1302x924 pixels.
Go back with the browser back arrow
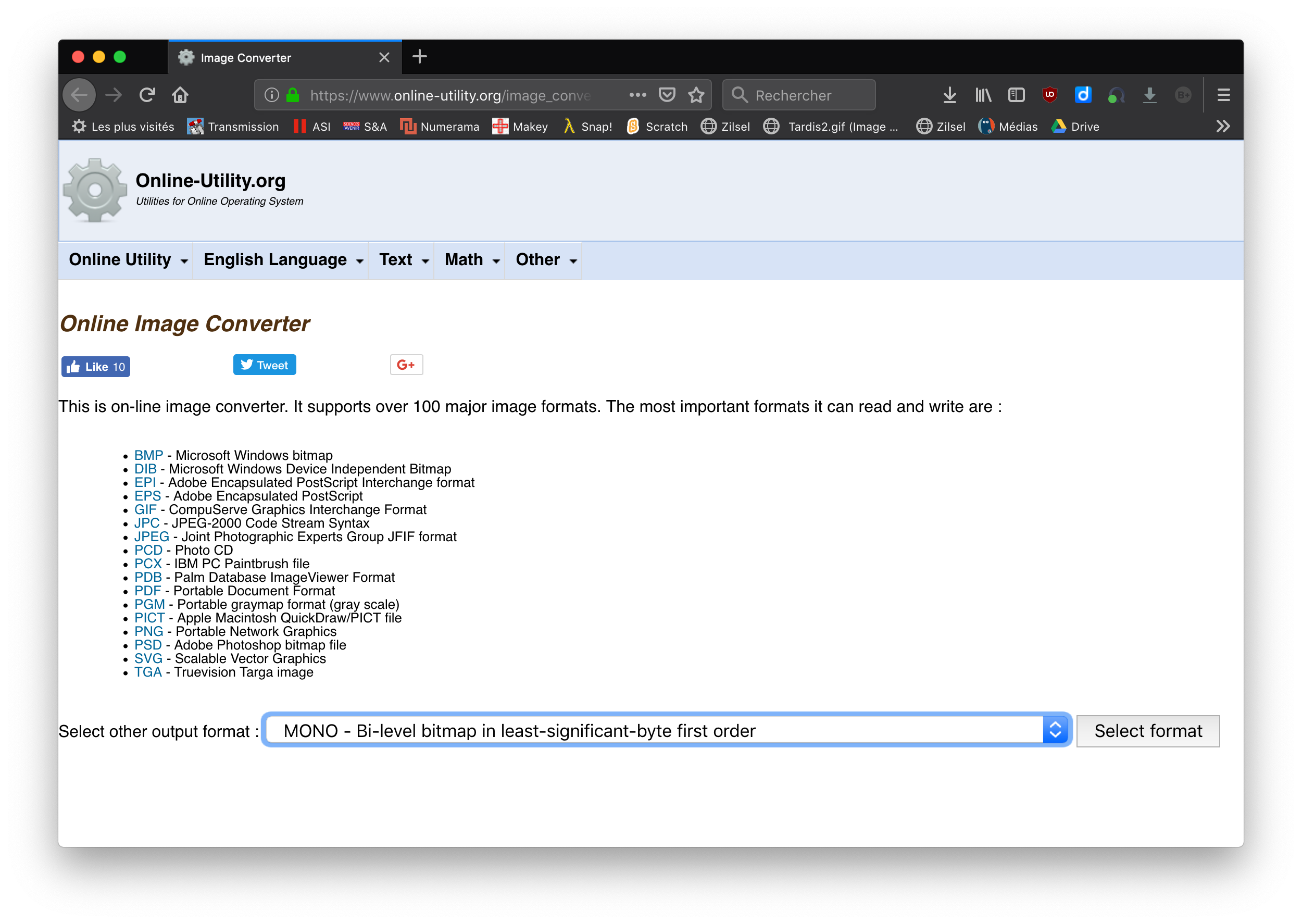click(79, 95)
